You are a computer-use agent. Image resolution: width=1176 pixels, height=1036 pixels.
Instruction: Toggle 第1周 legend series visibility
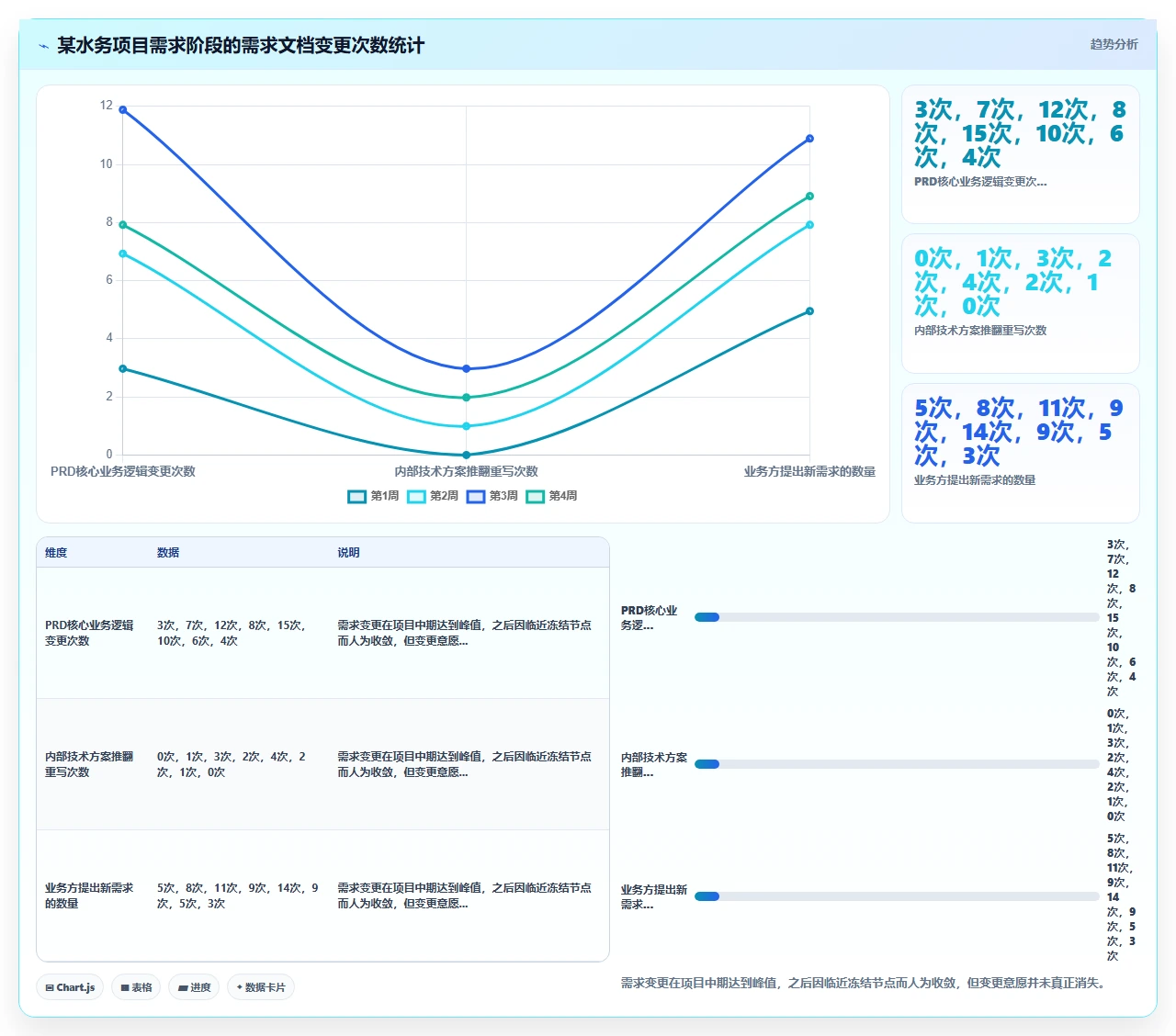tap(374, 496)
